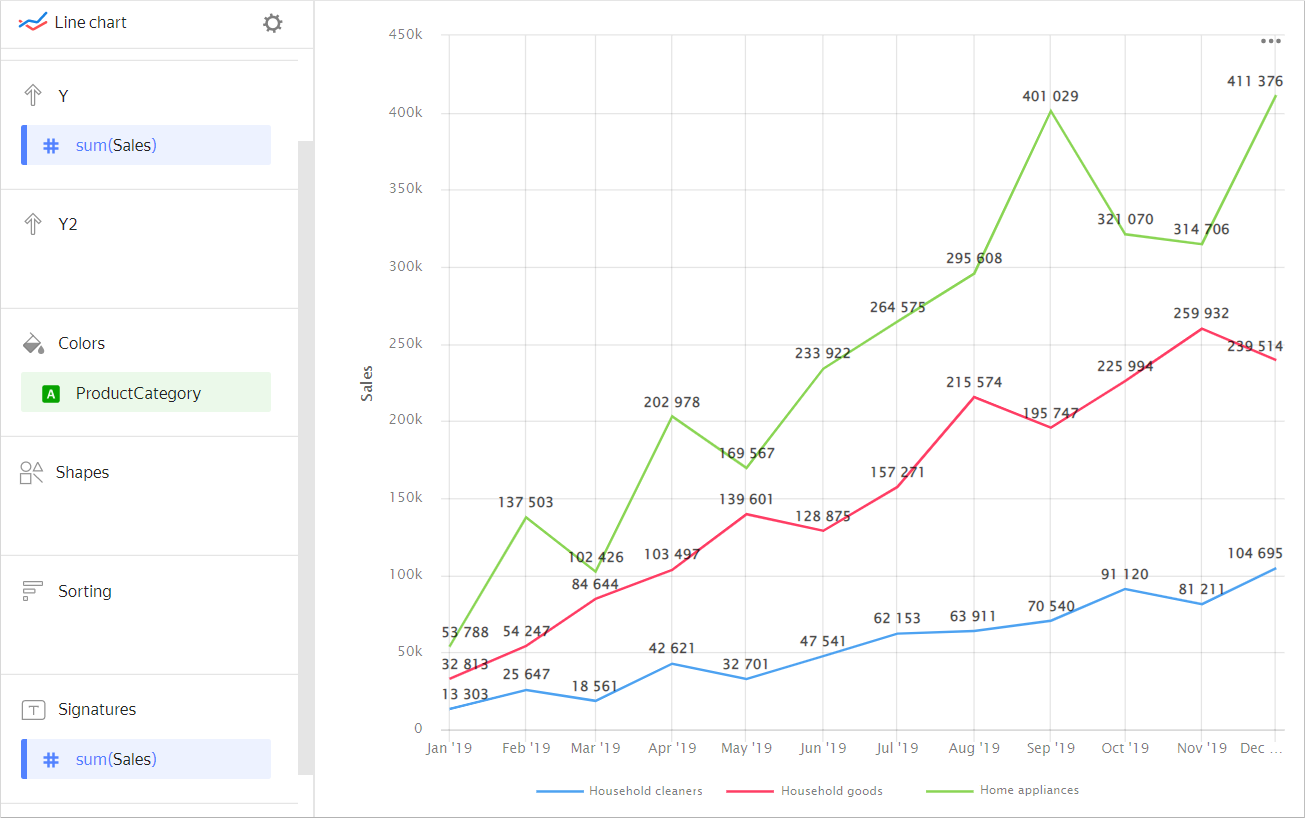
Task: Open the chart settings gear
Action: point(272,22)
